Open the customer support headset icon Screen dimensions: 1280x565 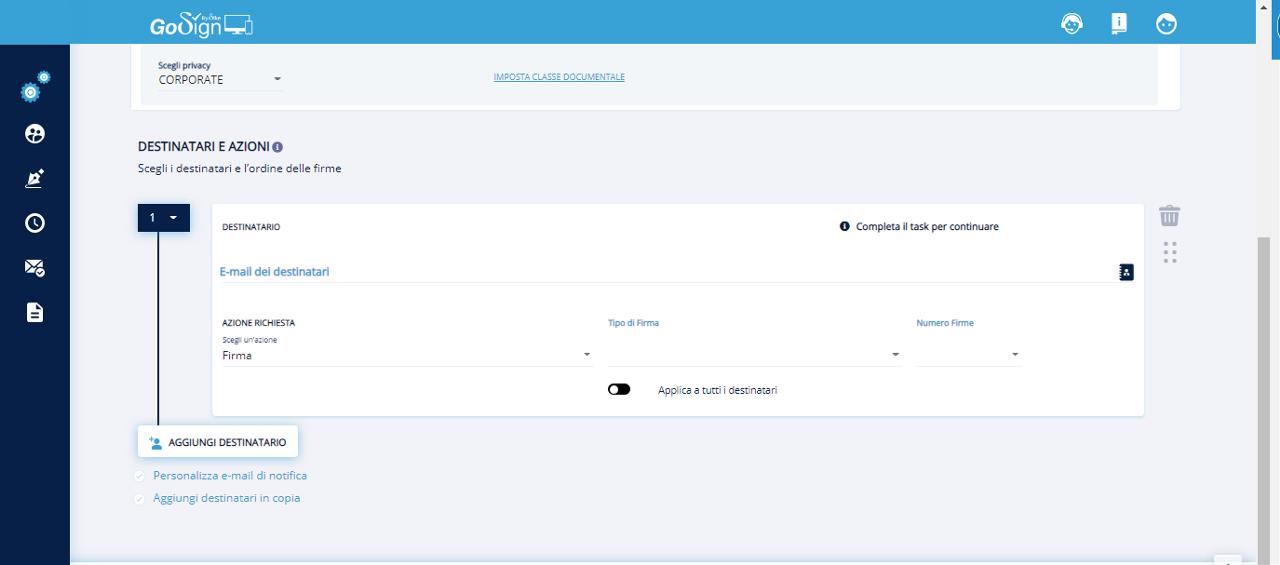(x=1072, y=24)
